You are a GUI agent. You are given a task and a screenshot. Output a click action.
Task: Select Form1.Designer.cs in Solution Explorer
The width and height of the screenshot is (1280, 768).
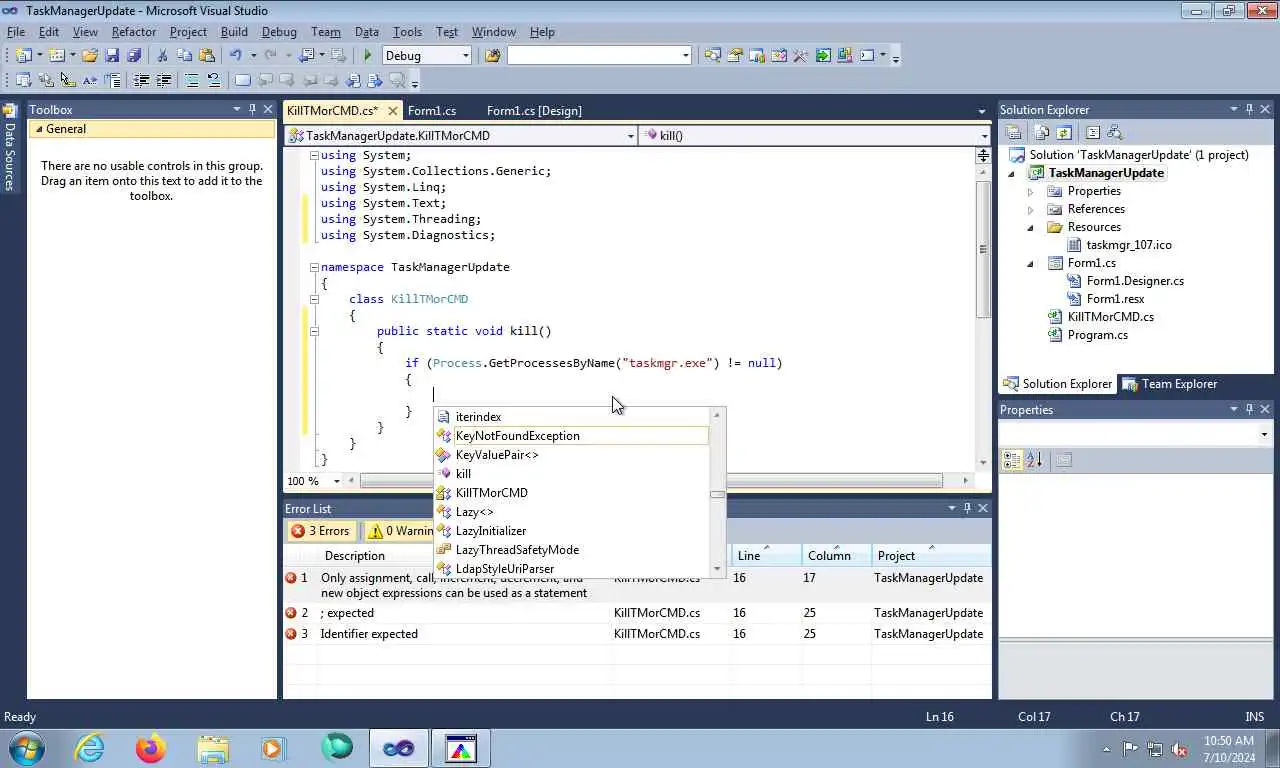1134,281
